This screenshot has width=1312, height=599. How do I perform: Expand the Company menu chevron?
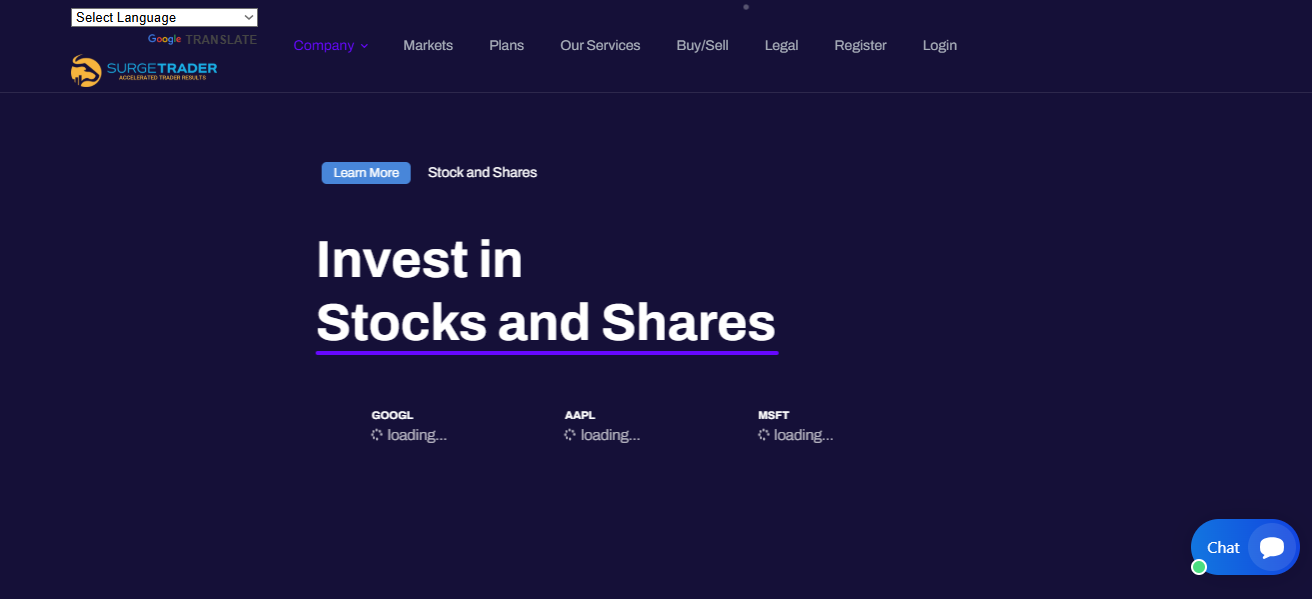pos(364,46)
